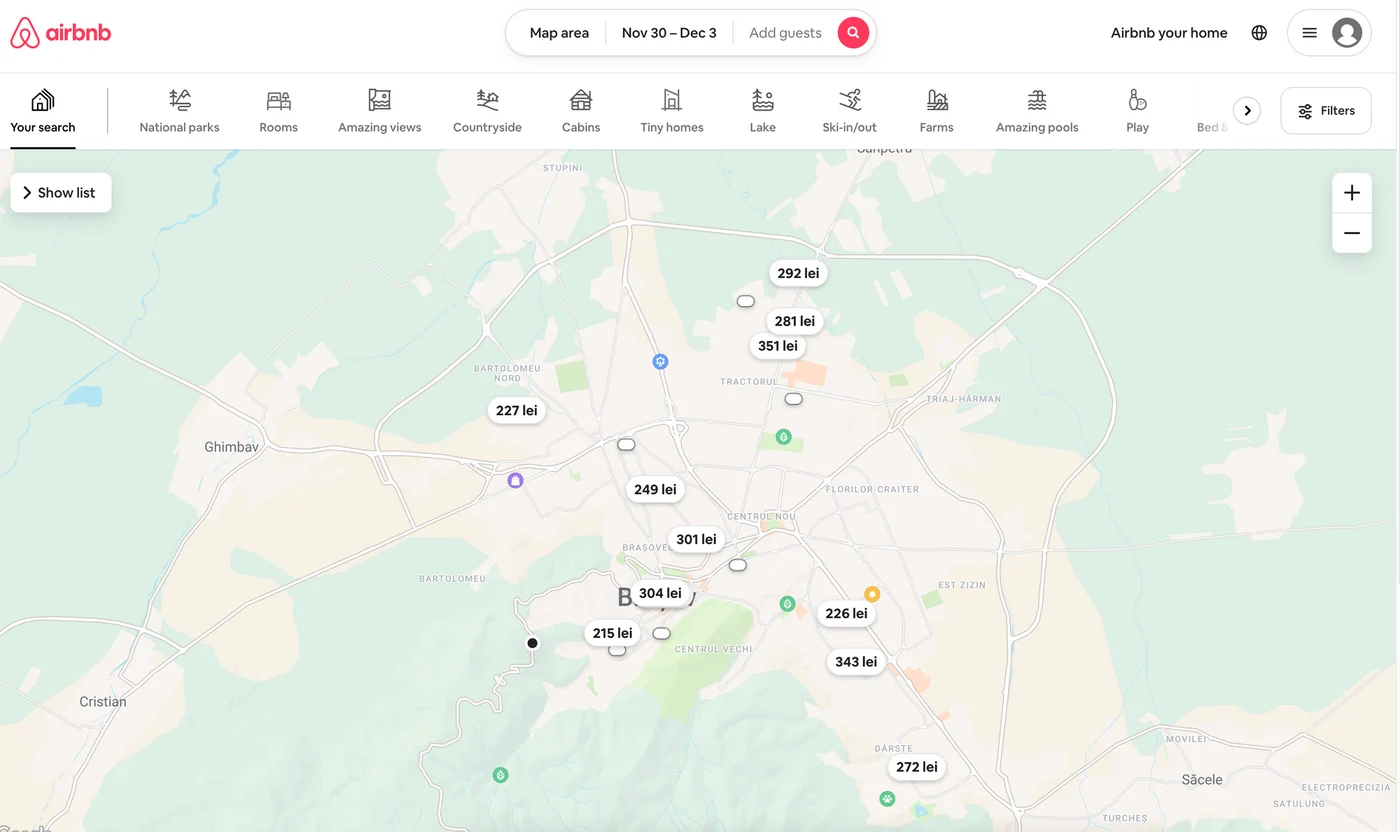Select the National parks category

pos(180,111)
